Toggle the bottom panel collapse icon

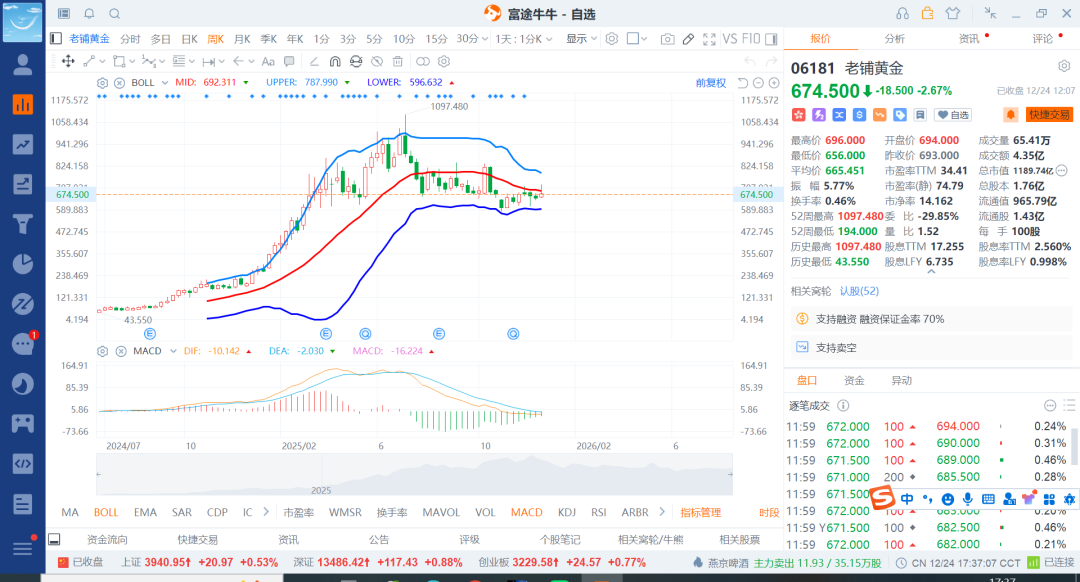tap(54, 539)
